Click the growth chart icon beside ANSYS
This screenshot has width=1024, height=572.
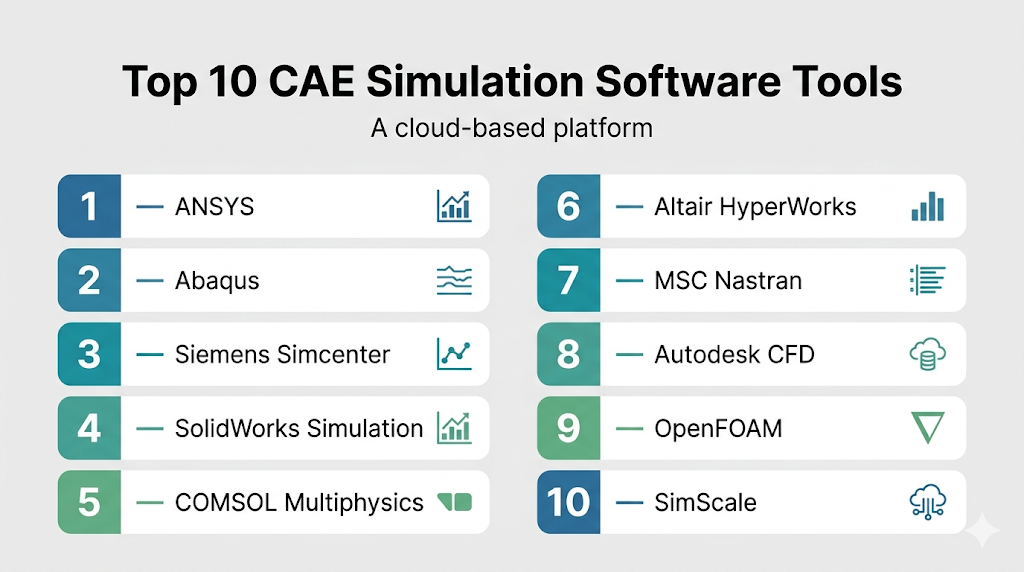pos(454,207)
